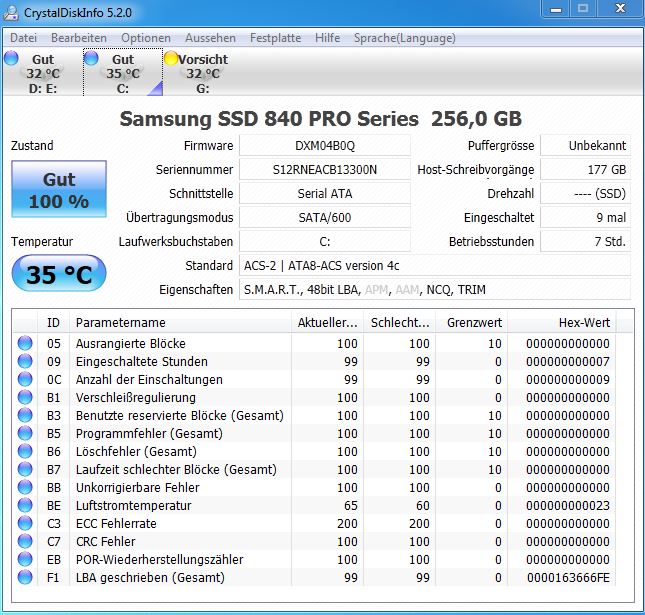This screenshot has width=645, height=615.
Task: Click the Aktueller... column header
Action: pos(327,323)
